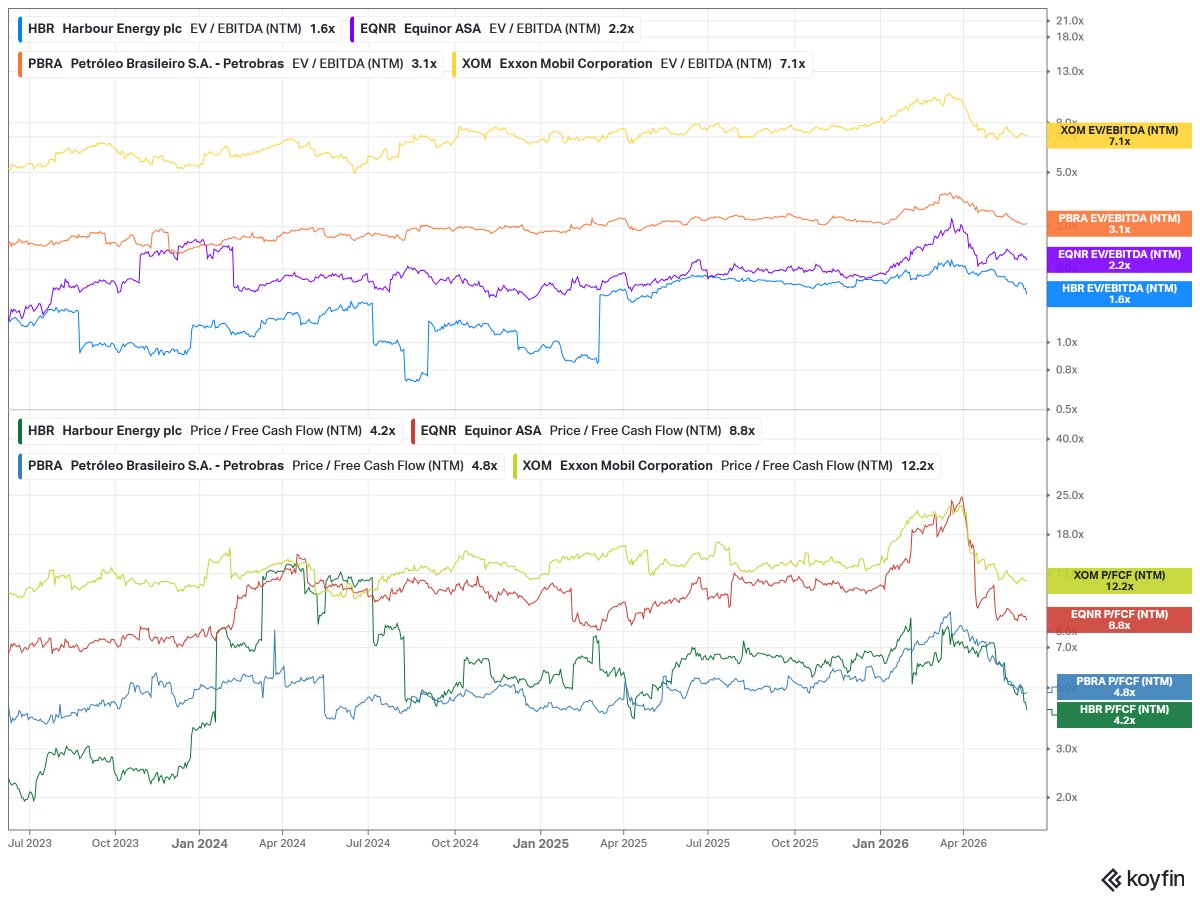1200x900 pixels.
Task: Click the 25.0x value on lower axis
Action: click(x=1070, y=495)
